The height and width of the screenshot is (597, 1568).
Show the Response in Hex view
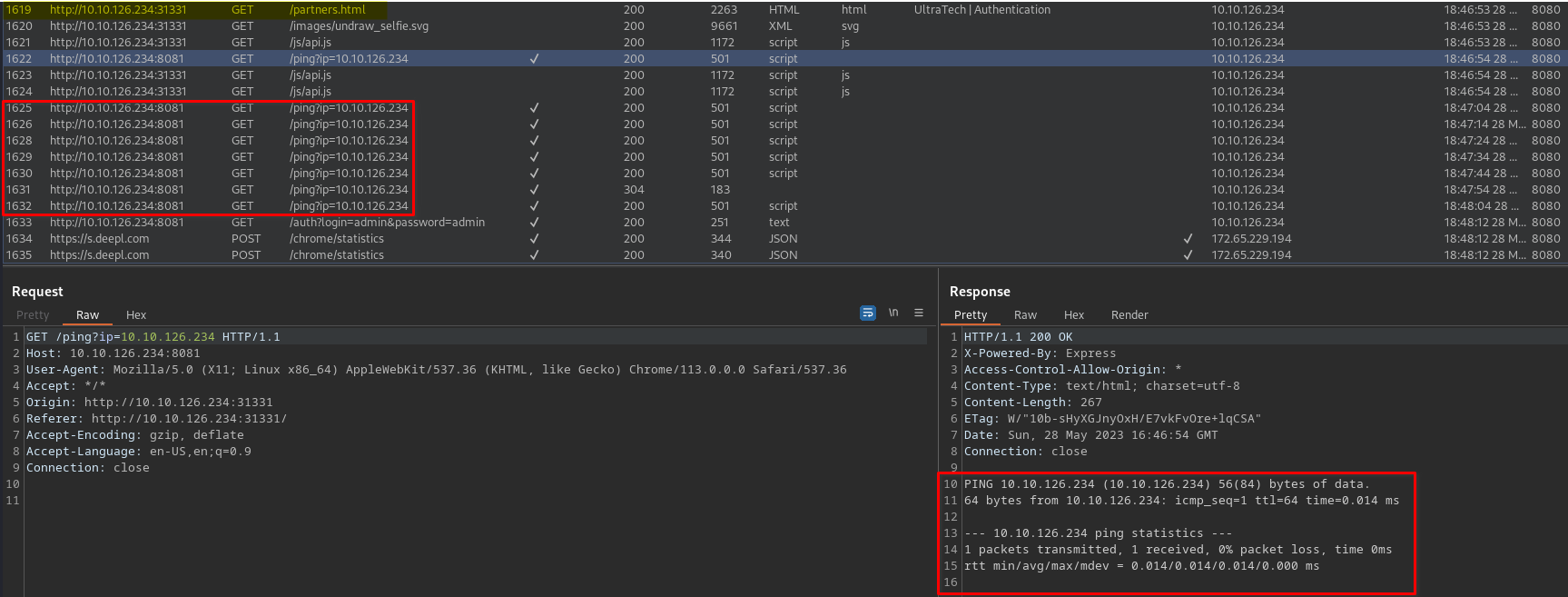point(1074,315)
